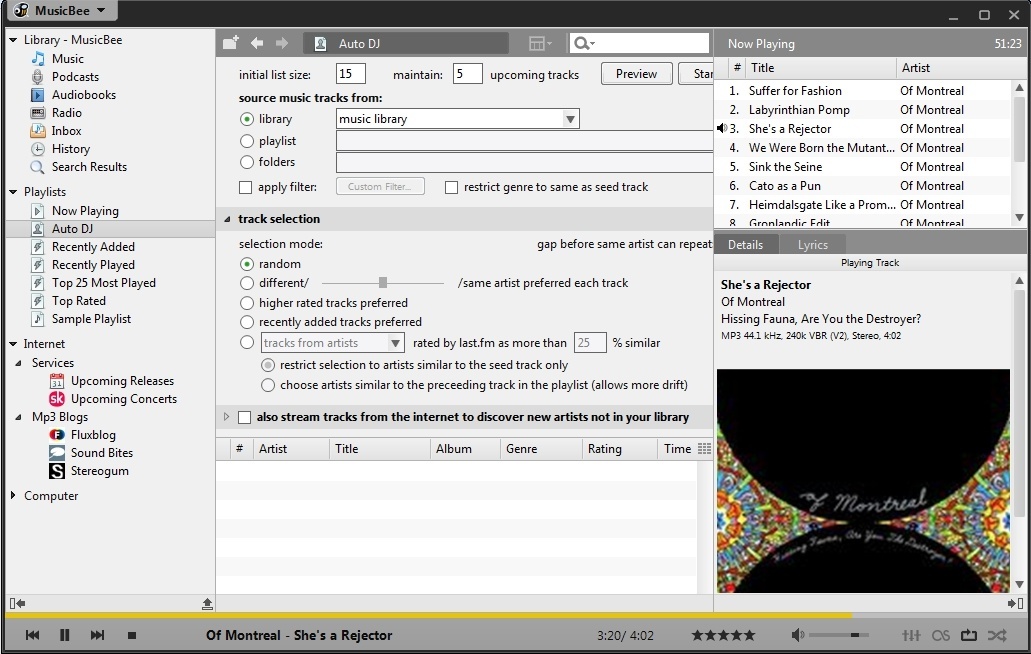Click the new tab icon in toolbar
The width and height of the screenshot is (1031, 654).
(x=230, y=43)
